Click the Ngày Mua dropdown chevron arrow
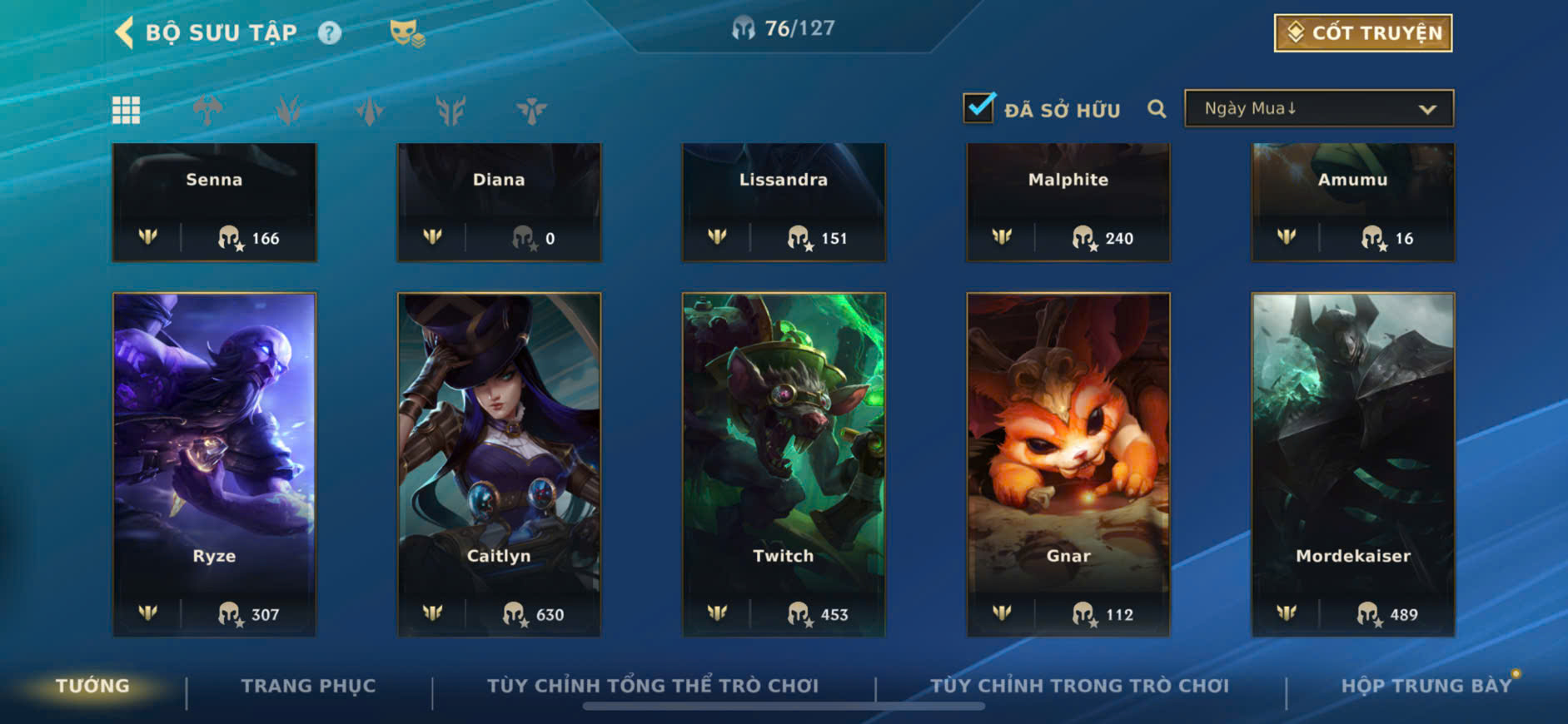The width and height of the screenshot is (1568, 724). [x=1427, y=109]
